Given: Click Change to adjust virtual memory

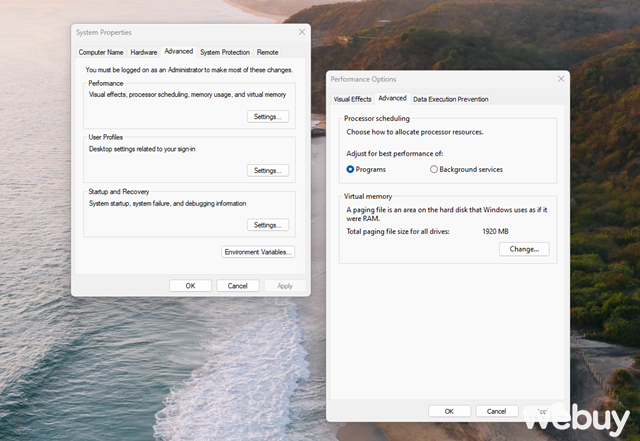Looking at the screenshot, I should [x=524, y=249].
